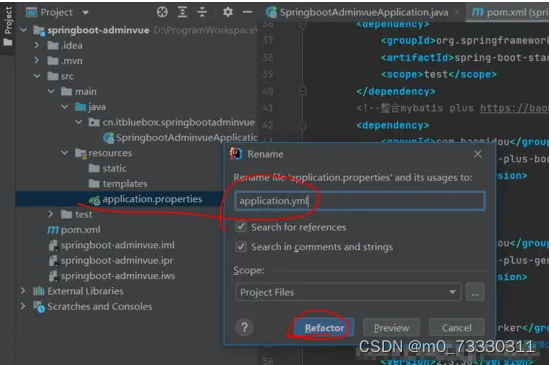Click the application.properties Spring file icon
551x365 pixels.
click(95, 200)
